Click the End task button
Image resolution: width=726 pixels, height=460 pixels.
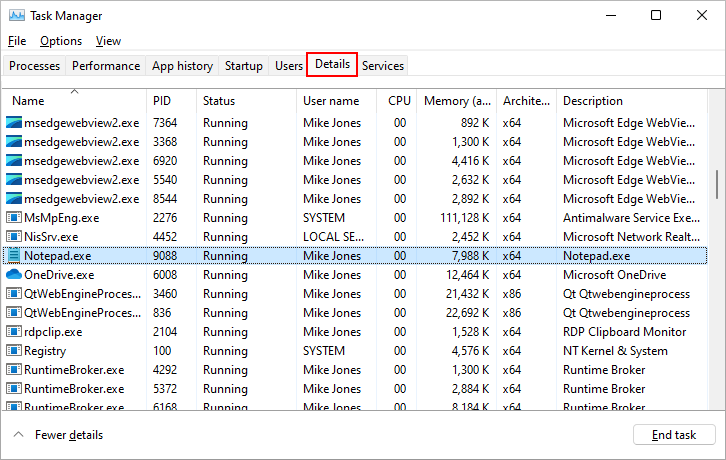point(674,435)
